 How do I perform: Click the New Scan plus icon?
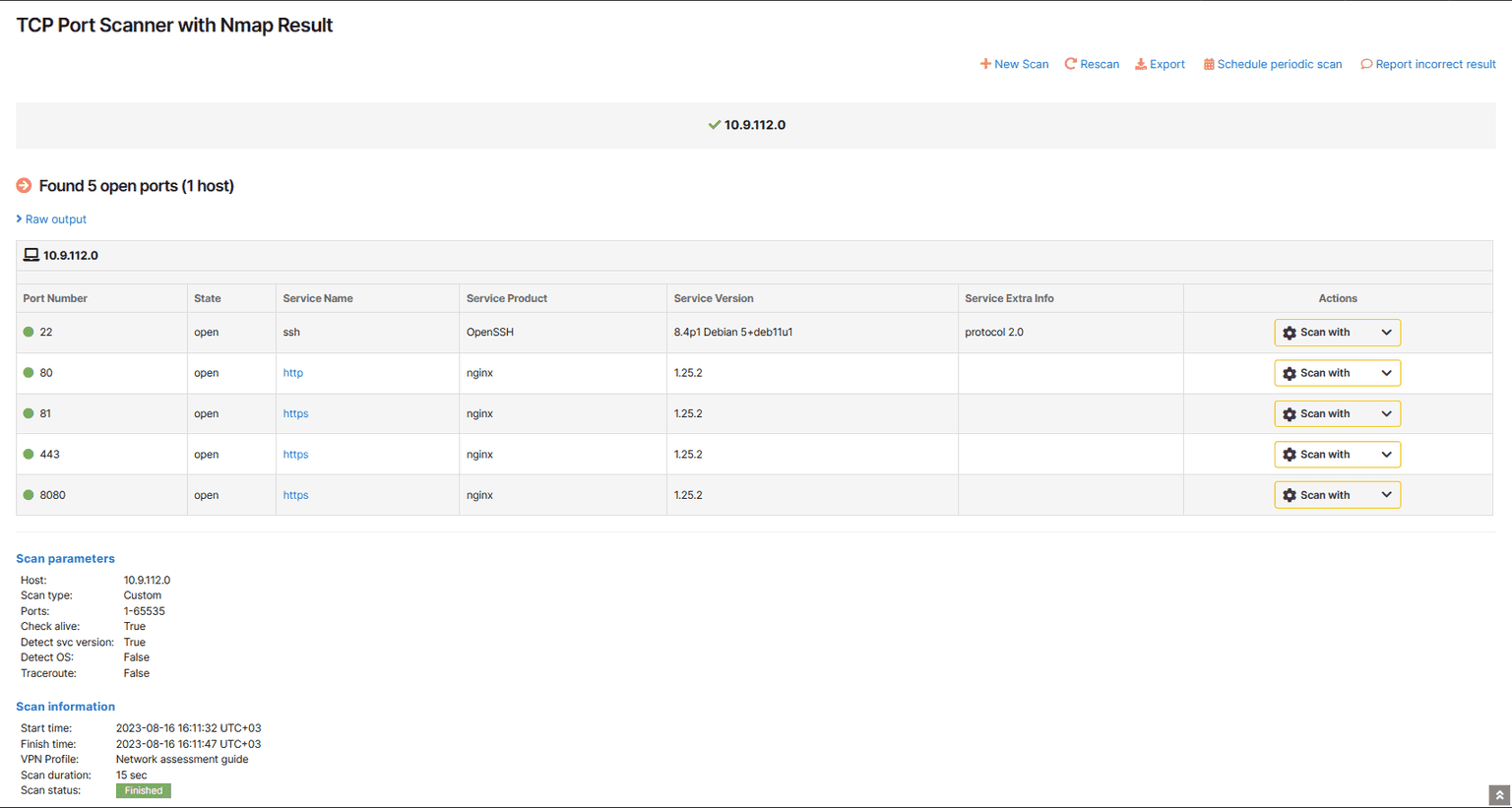(x=984, y=63)
